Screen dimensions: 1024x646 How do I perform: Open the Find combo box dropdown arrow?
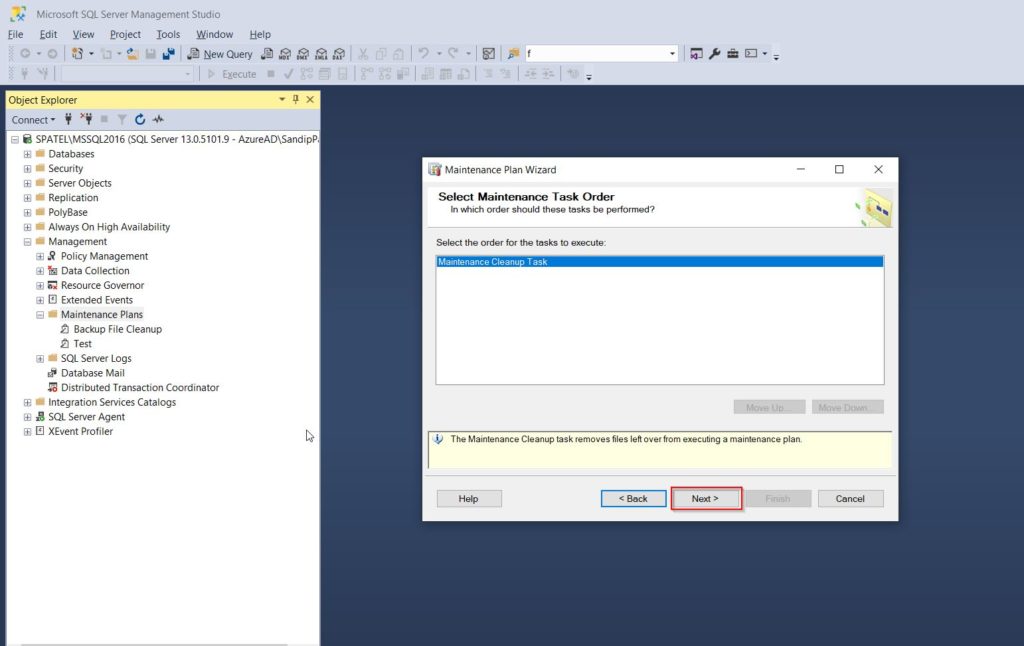coord(672,54)
